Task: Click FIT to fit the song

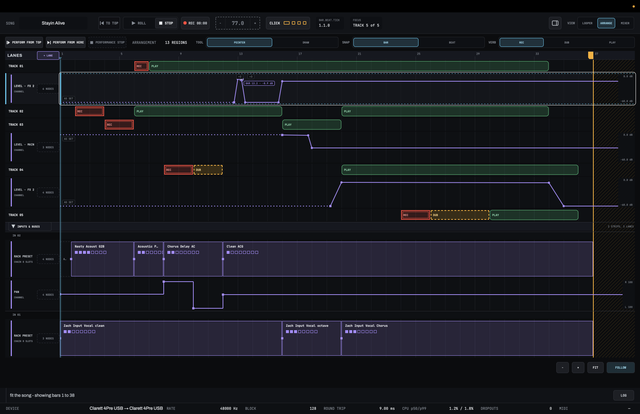Action: pos(596,367)
